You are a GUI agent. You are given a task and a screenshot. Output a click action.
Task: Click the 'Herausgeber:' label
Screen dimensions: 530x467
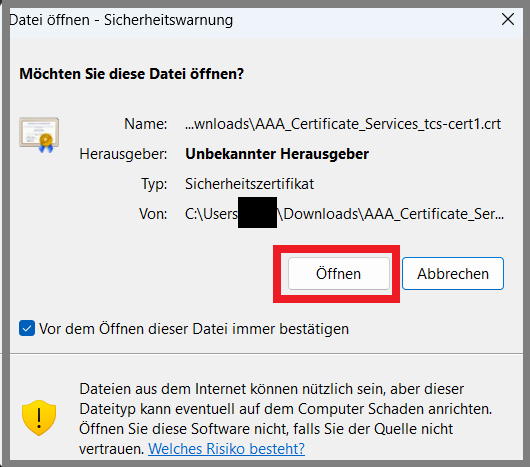(123, 154)
